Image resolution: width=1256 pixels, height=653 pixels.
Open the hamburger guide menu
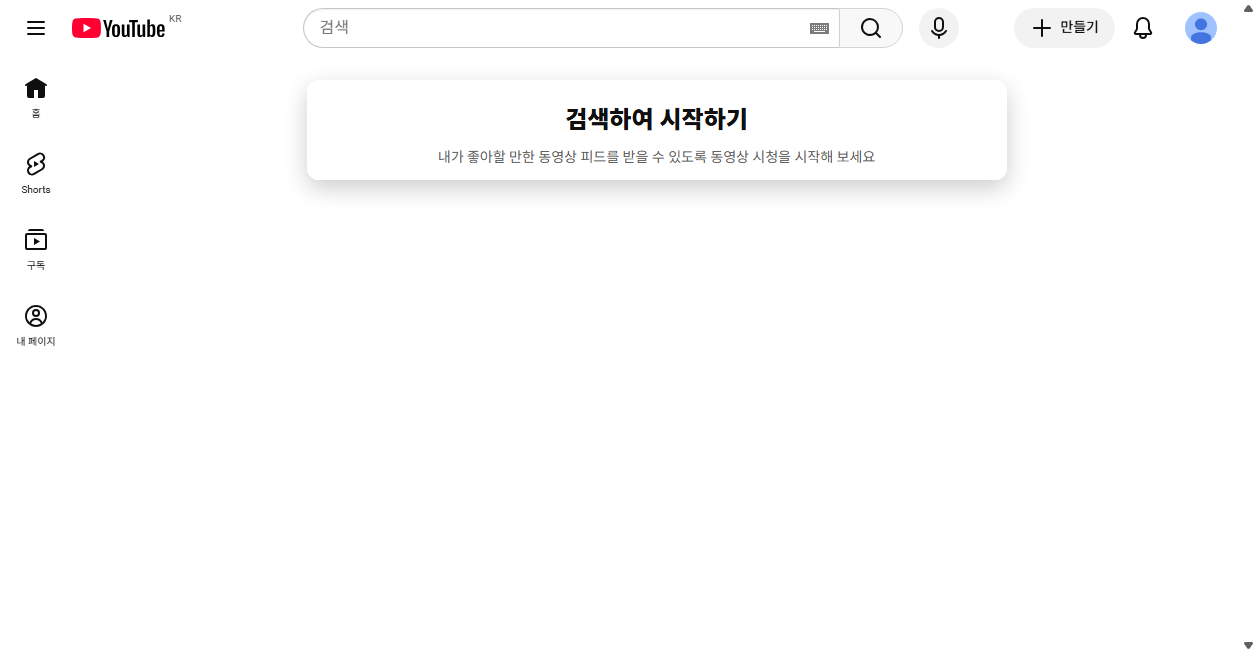coord(36,28)
